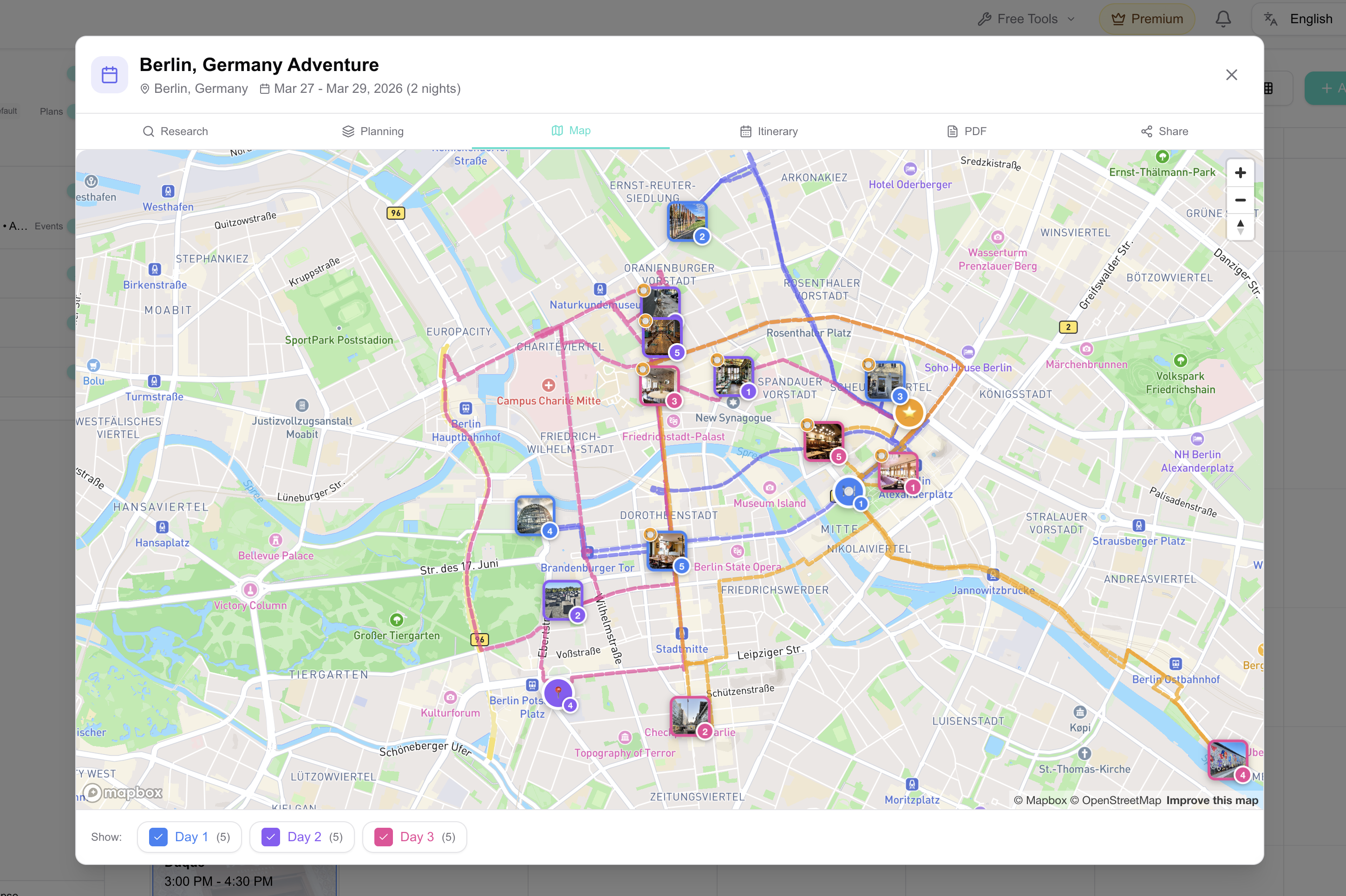Select the Map pin icon in the tabs

point(557,130)
